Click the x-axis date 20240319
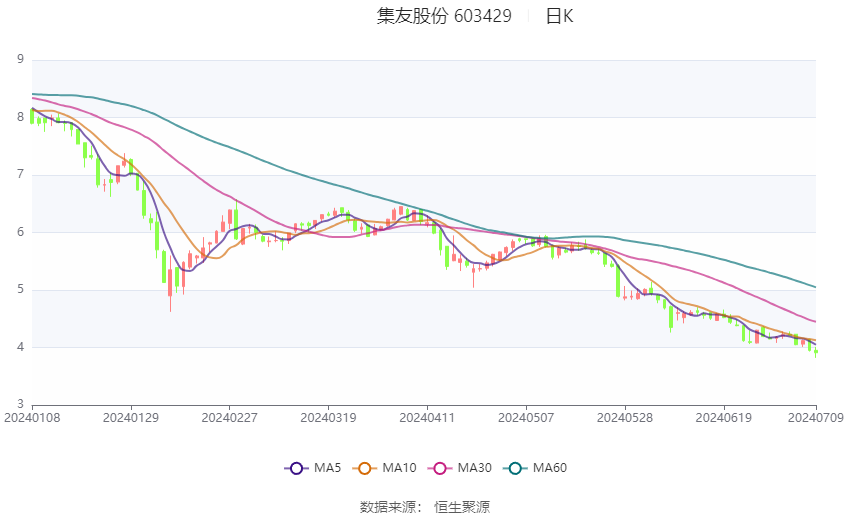The image size is (850, 517). [x=328, y=418]
